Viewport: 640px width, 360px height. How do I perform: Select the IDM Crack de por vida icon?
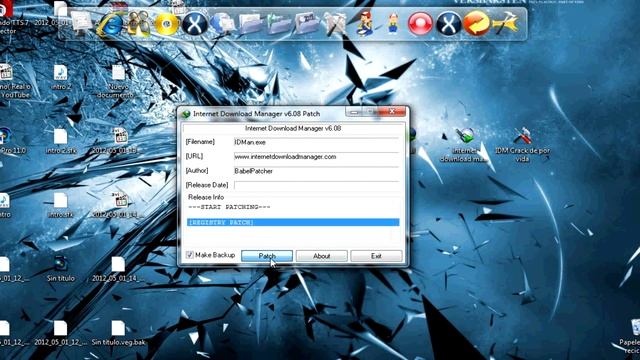click(x=522, y=145)
